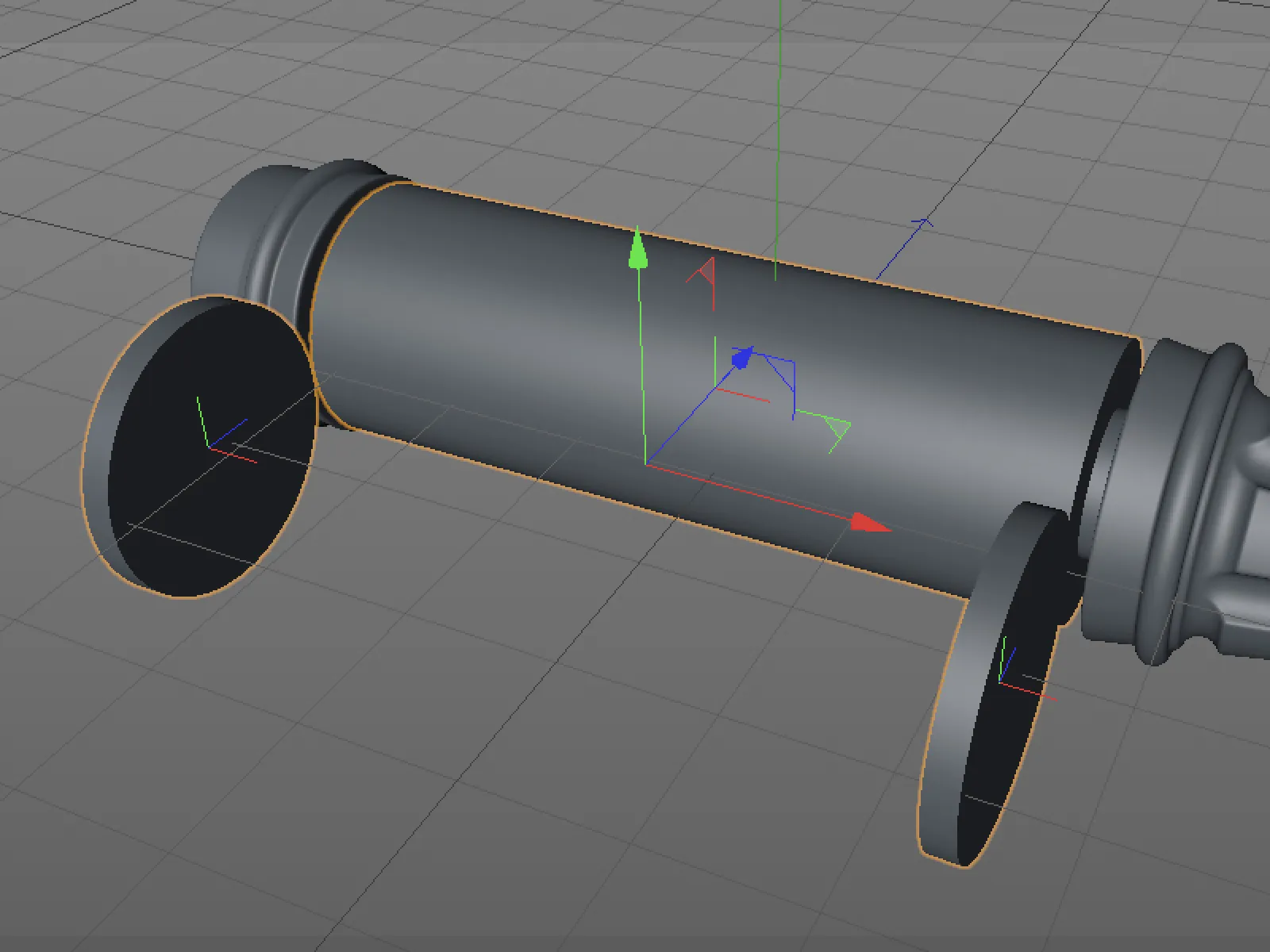1270x952 pixels.
Task: Select the left detached disc cap
Action: point(200,446)
